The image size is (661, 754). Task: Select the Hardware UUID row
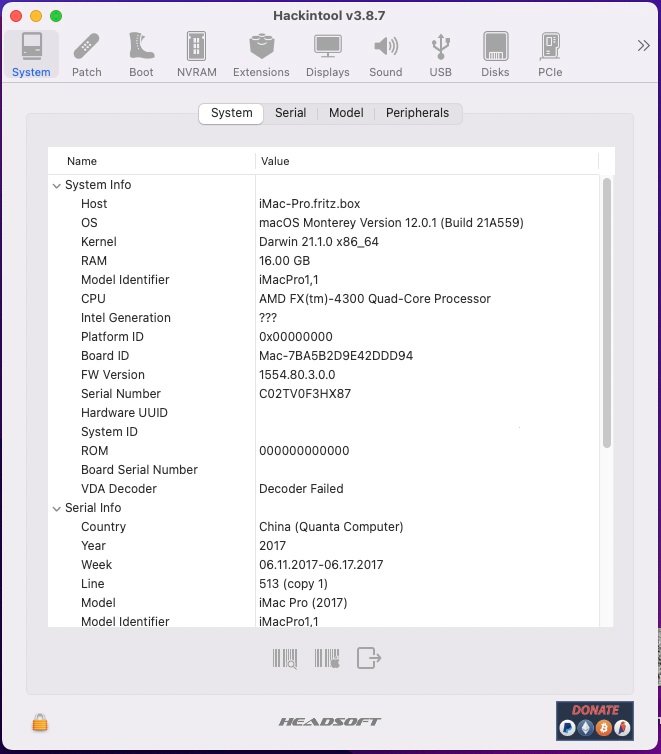(324, 413)
